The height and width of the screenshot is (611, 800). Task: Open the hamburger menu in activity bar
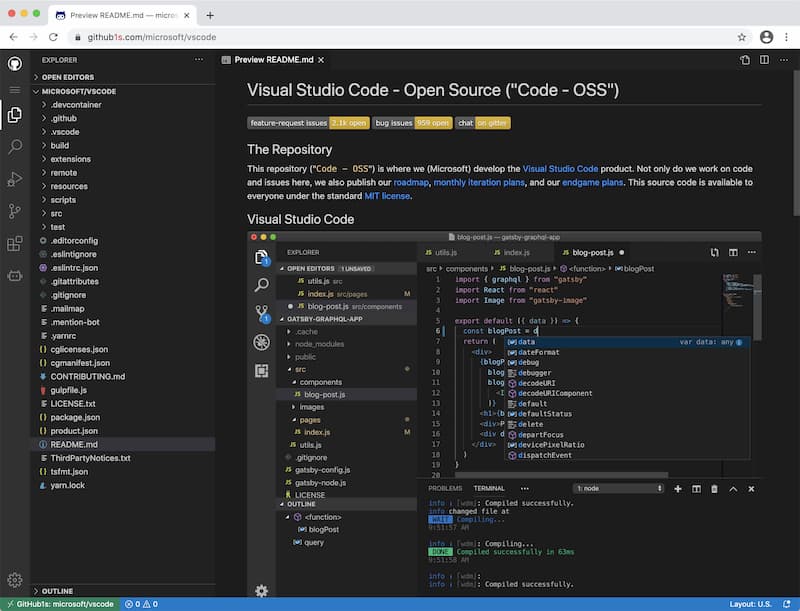tap(15, 90)
